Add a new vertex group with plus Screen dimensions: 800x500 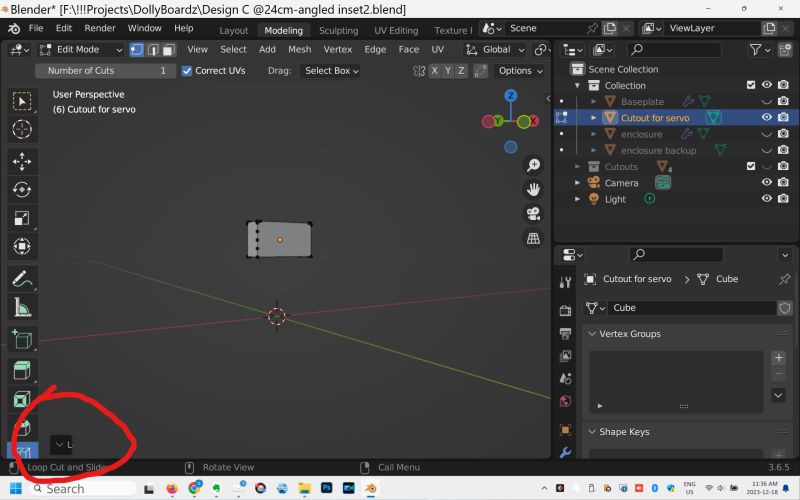click(x=778, y=358)
